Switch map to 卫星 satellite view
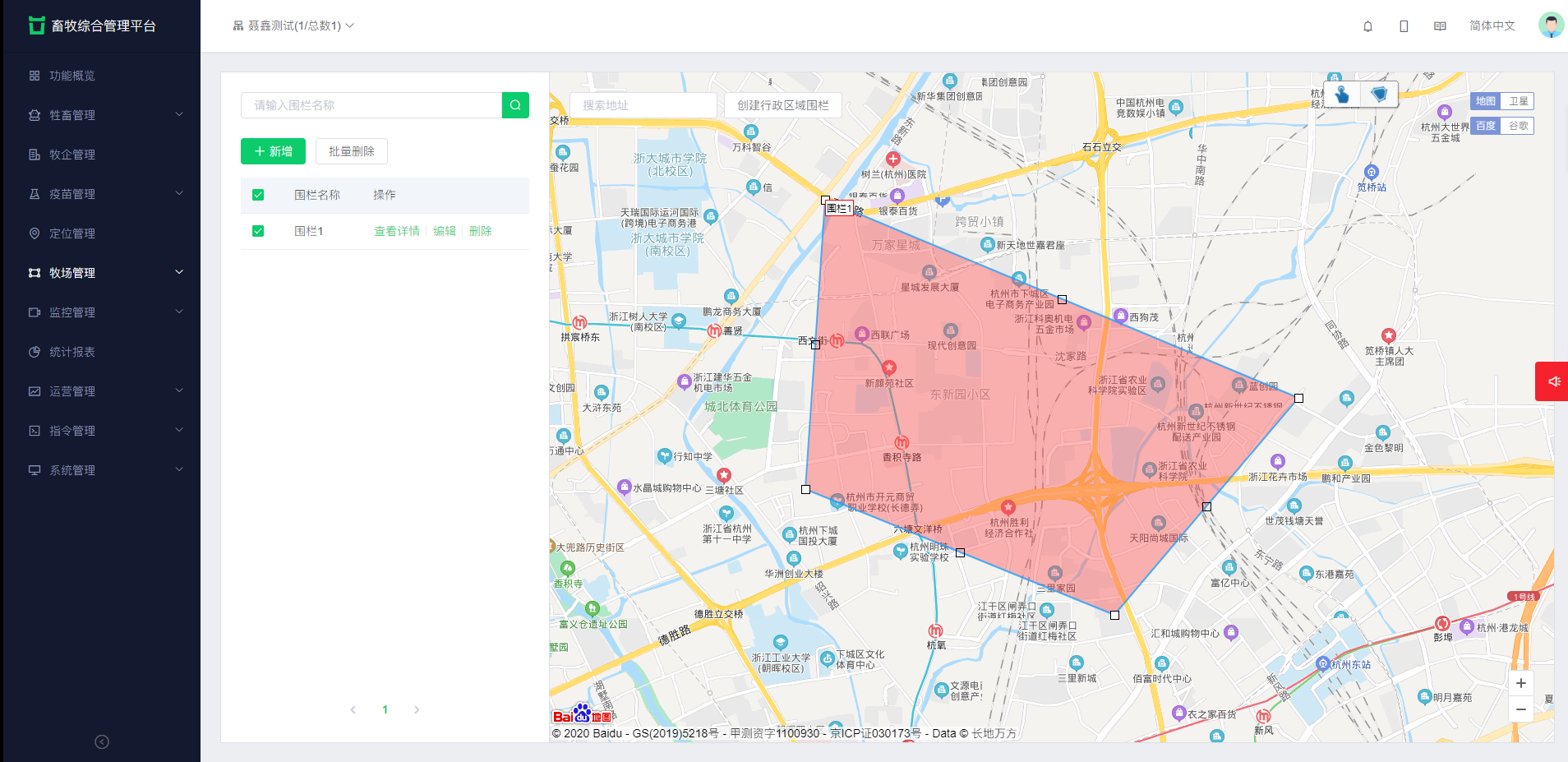Screen dimensions: 1568x762 pyautogui.click(x=1518, y=101)
